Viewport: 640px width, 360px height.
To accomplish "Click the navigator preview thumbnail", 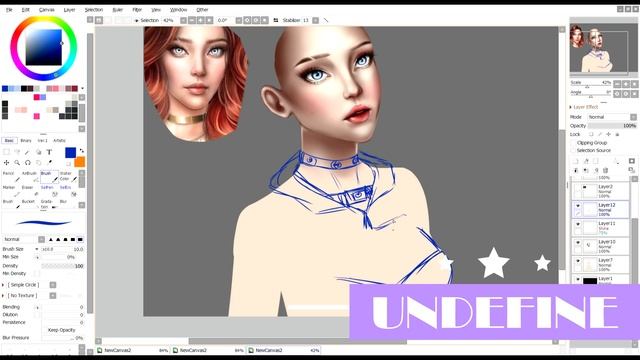I will [x=603, y=47].
